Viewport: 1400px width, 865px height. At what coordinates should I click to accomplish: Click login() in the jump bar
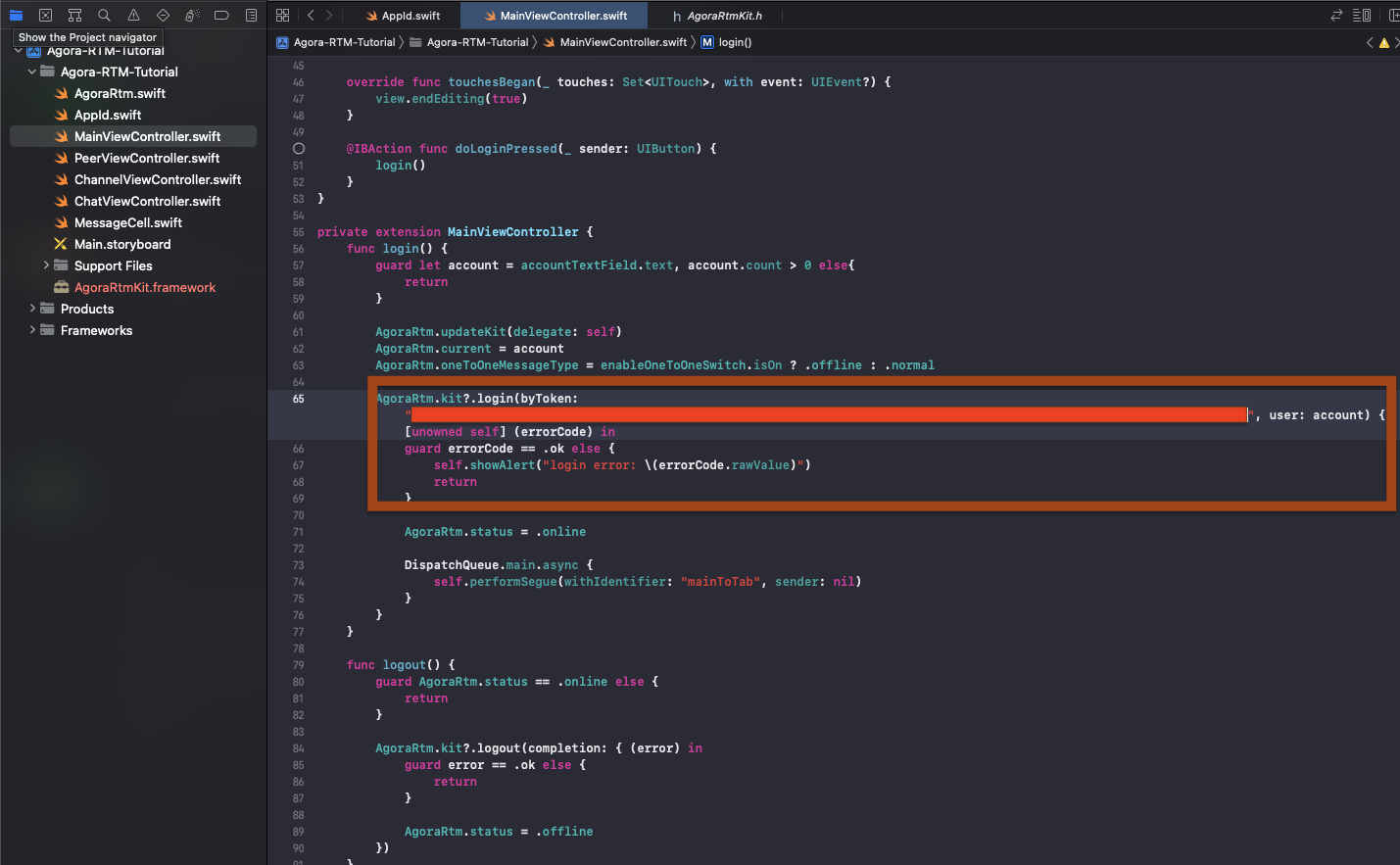click(734, 42)
